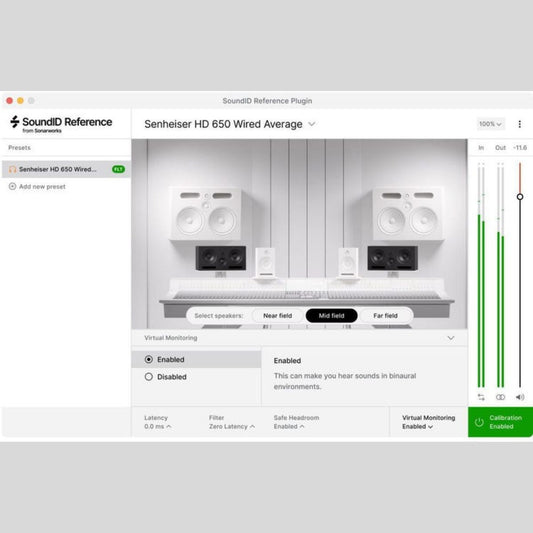This screenshot has height=533, width=533.
Task: Select the Enabled radio button
Action: coord(149,359)
